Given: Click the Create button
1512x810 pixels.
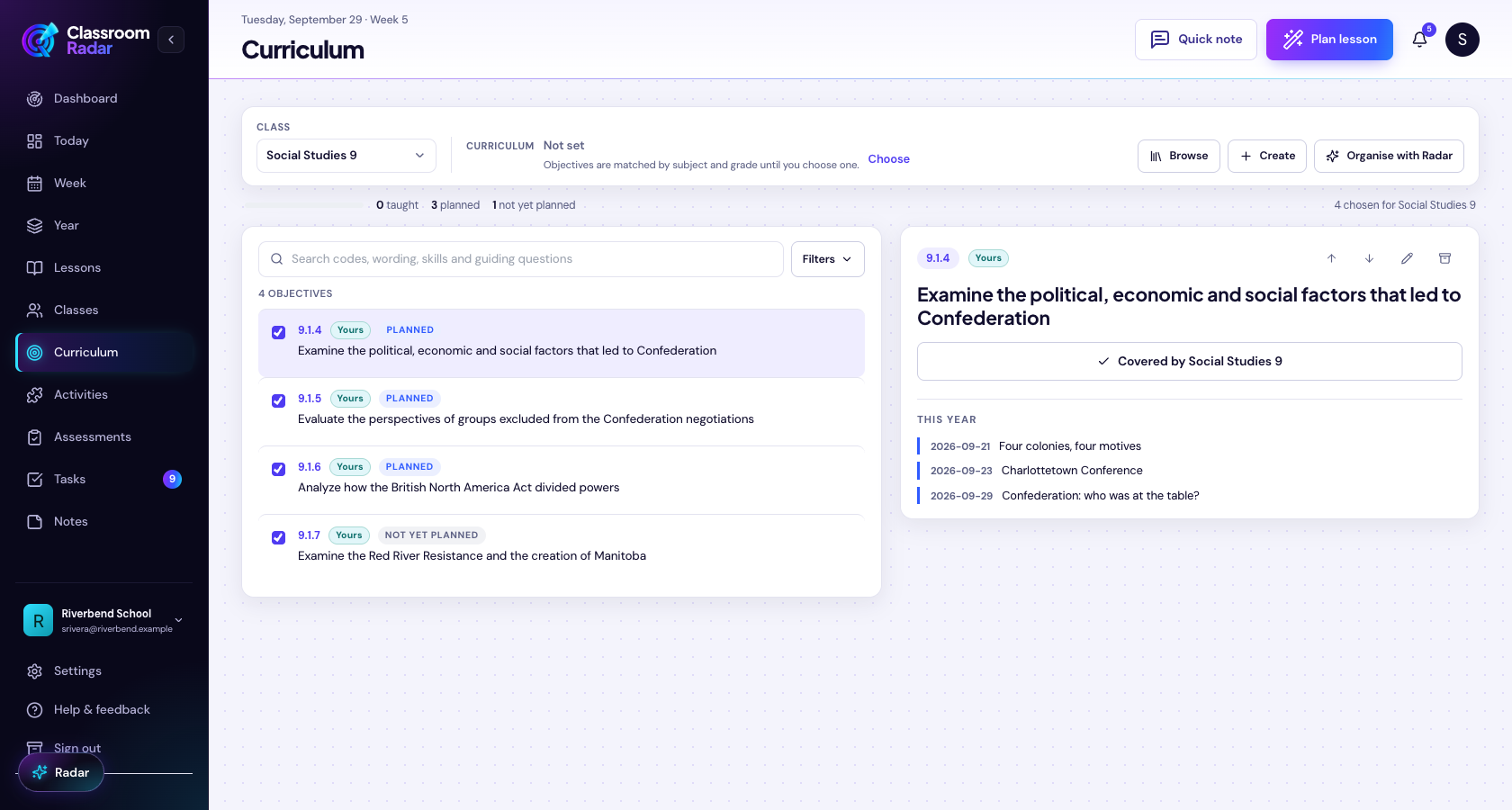Looking at the screenshot, I should coord(1266,156).
